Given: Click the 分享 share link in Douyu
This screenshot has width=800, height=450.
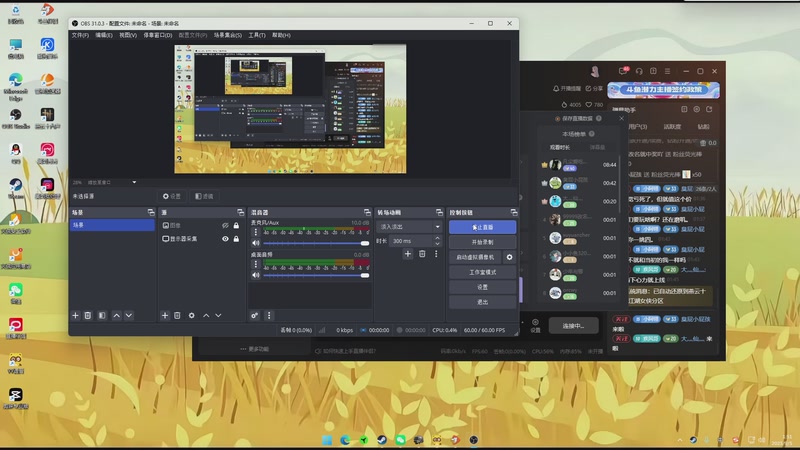Looking at the screenshot, I should click(x=594, y=88).
